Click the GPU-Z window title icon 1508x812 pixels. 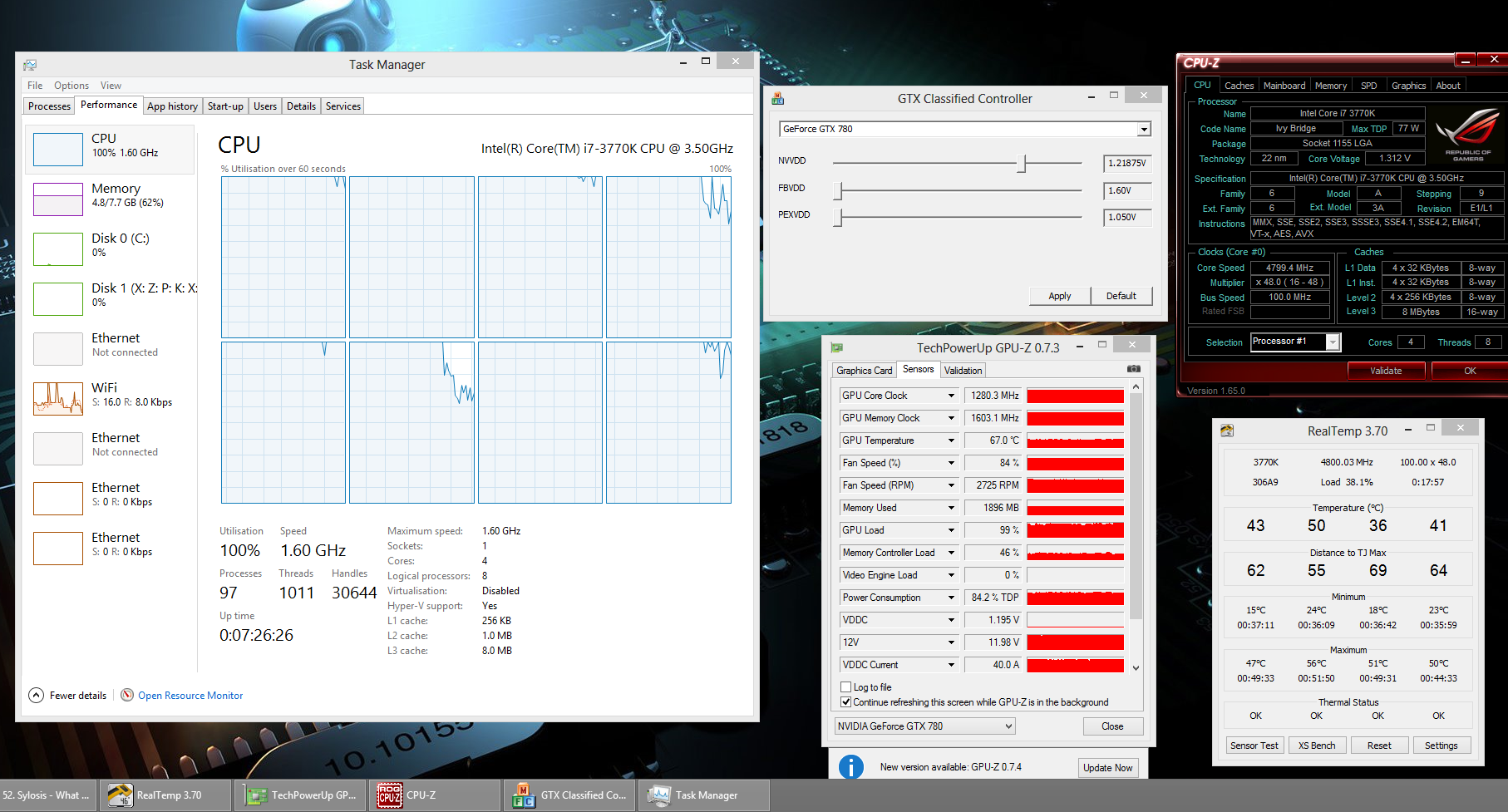837,347
